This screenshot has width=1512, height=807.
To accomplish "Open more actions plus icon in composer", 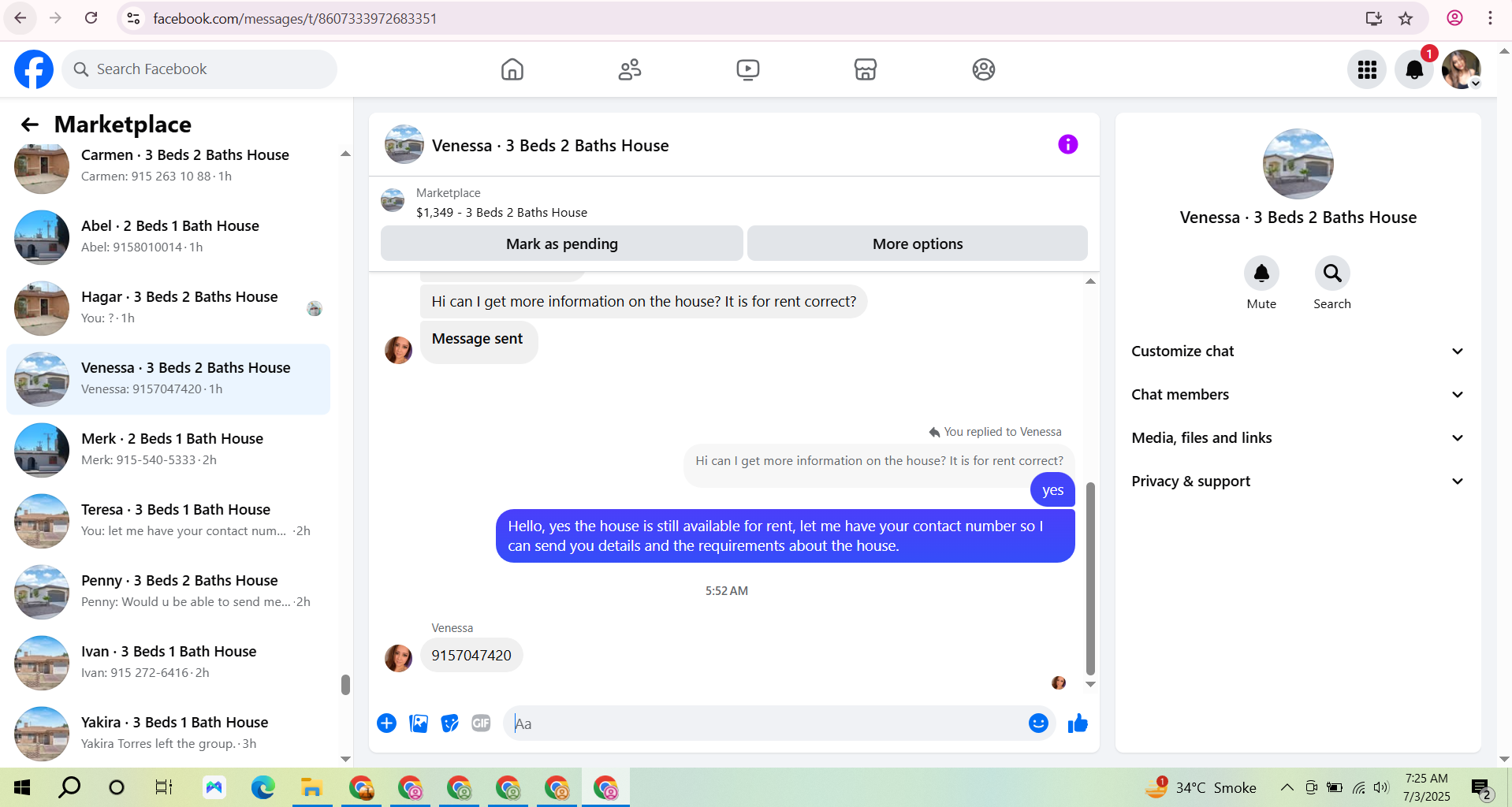I will point(386,723).
